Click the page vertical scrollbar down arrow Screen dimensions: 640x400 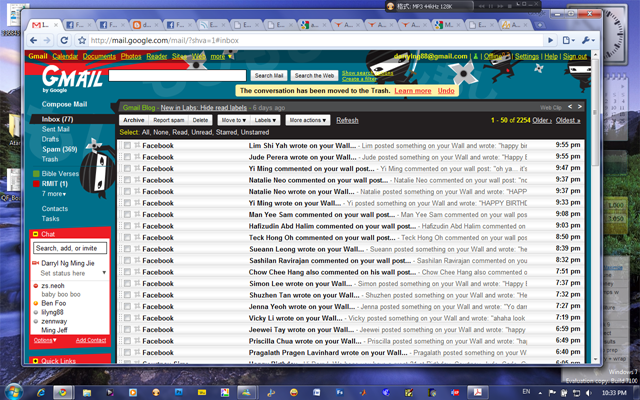tap(596, 360)
